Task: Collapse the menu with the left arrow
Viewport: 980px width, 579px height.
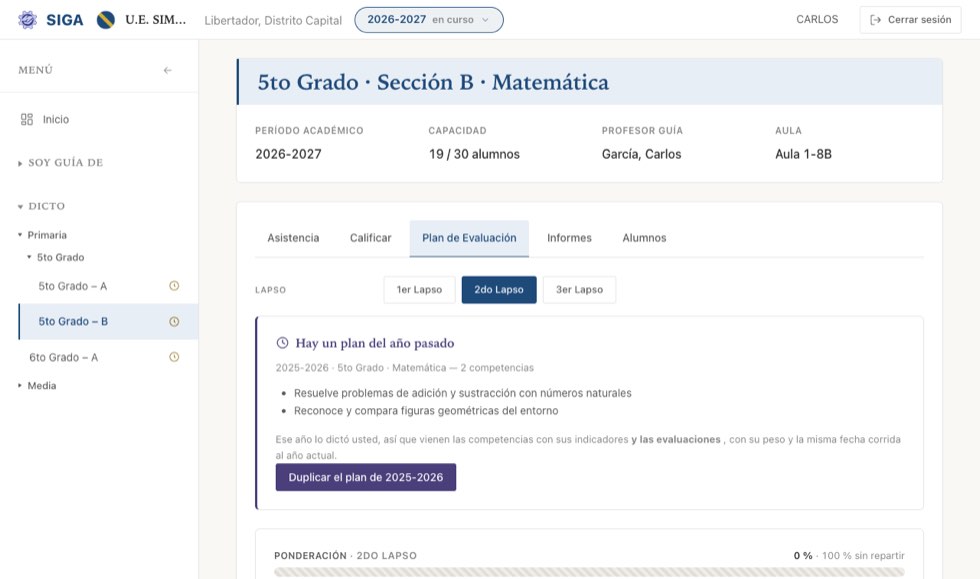Action: pyautogui.click(x=168, y=70)
